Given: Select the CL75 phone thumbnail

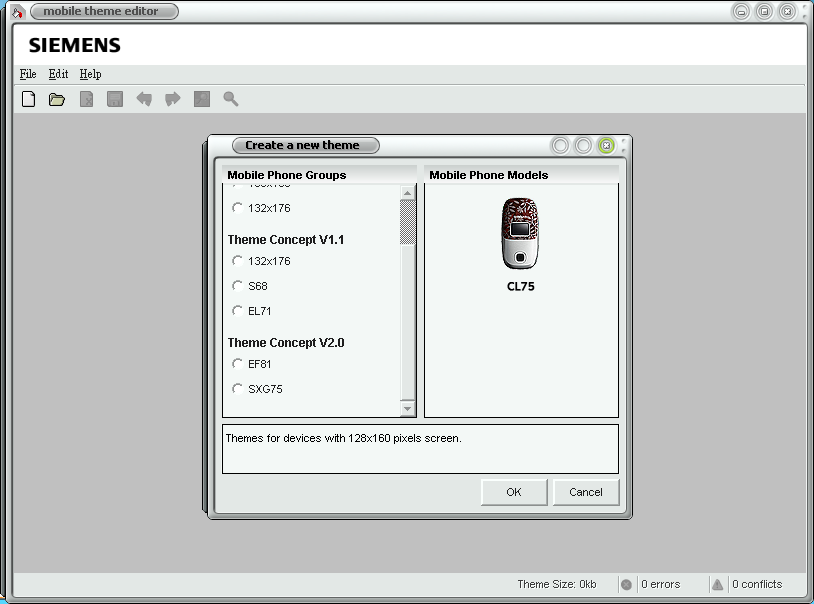Looking at the screenshot, I should [x=520, y=233].
